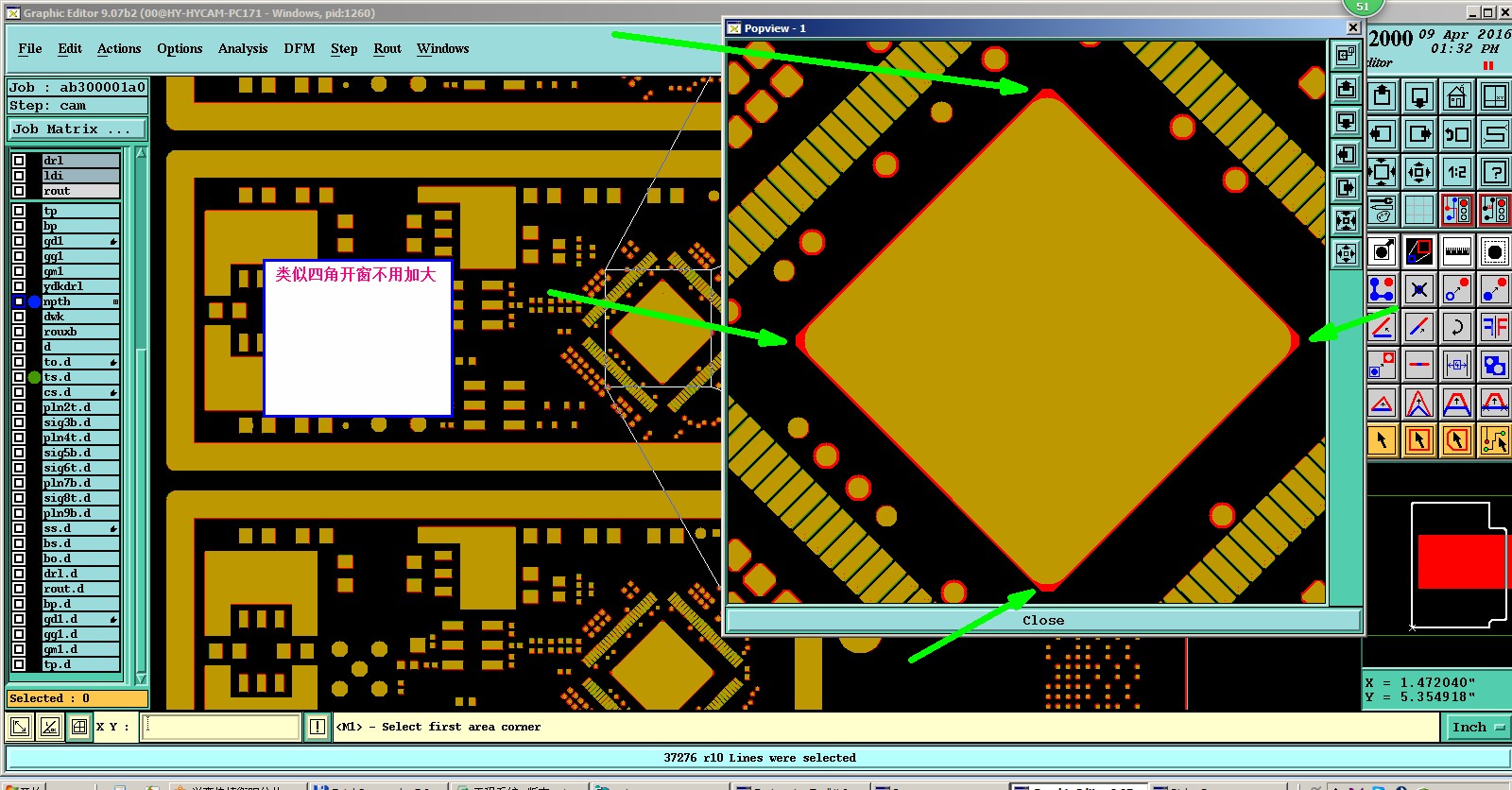Image resolution: width=1512 pixels, height=790 pixels.
Task: Click layer list scroll up arrow
Action: pyautogui.click(x=141, y=152)
